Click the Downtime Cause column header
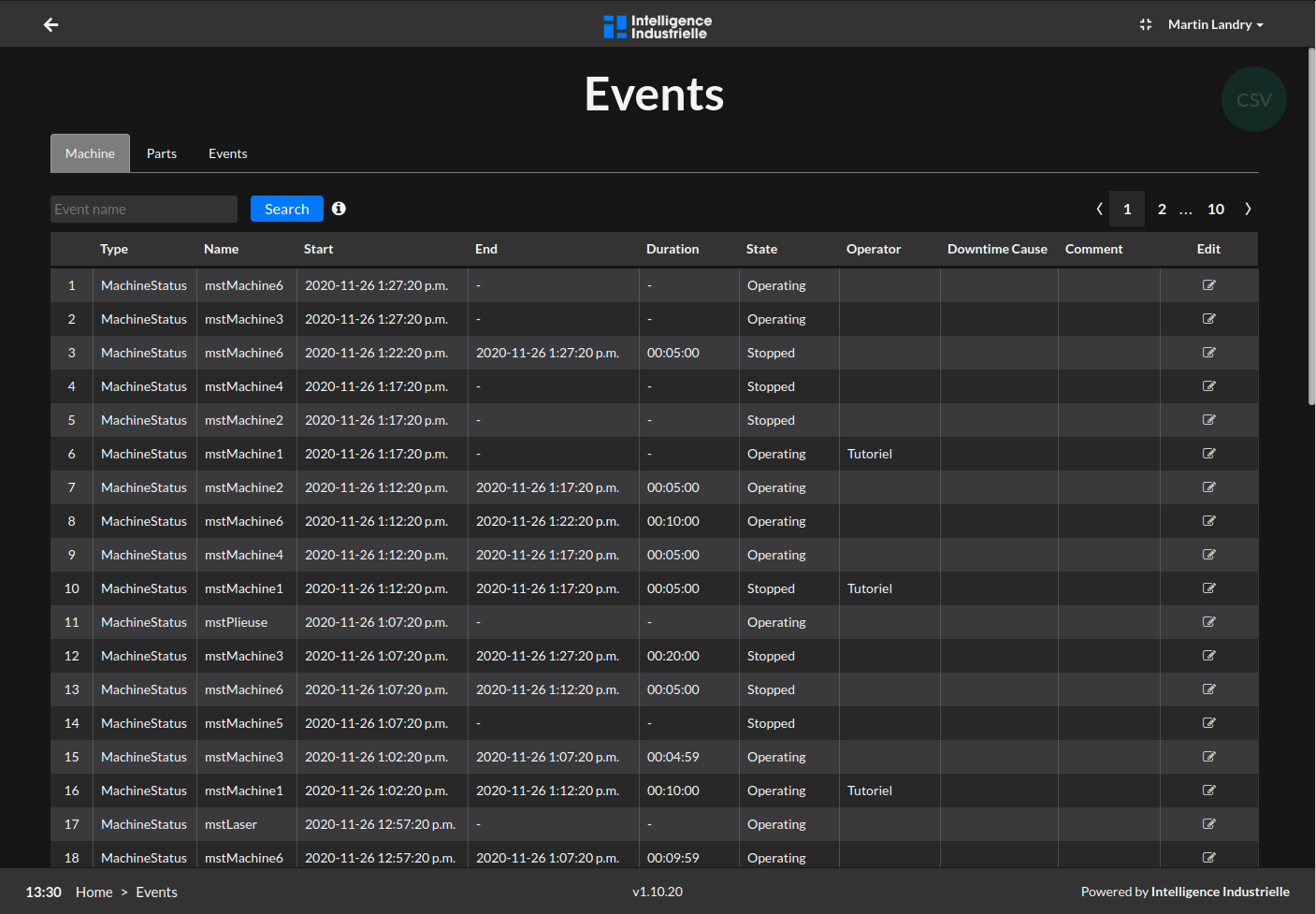The width and height of the screenshot is (1316, 914). (x=997, y=249)
